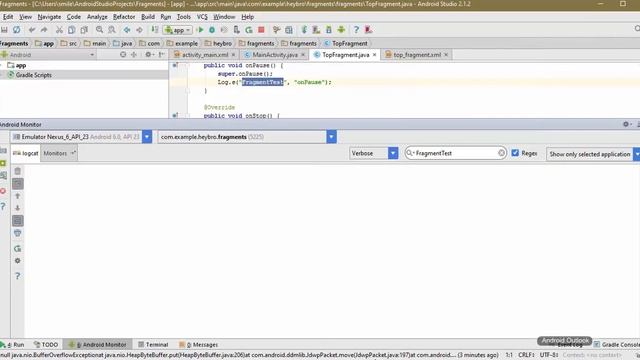Click Android Monitor tool window button

point(98,344)
